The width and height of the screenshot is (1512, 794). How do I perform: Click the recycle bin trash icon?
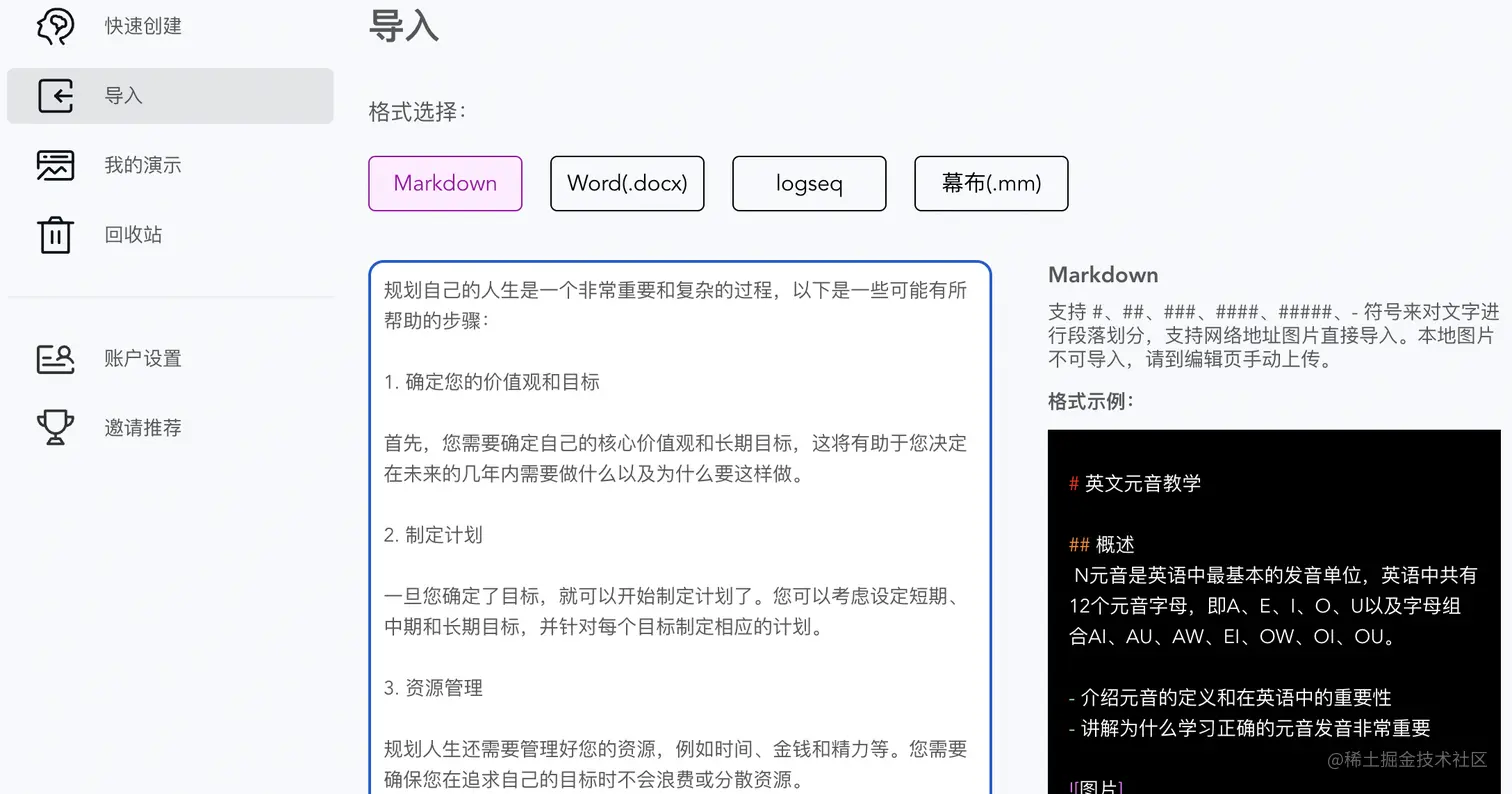click(x=55, y=235)
